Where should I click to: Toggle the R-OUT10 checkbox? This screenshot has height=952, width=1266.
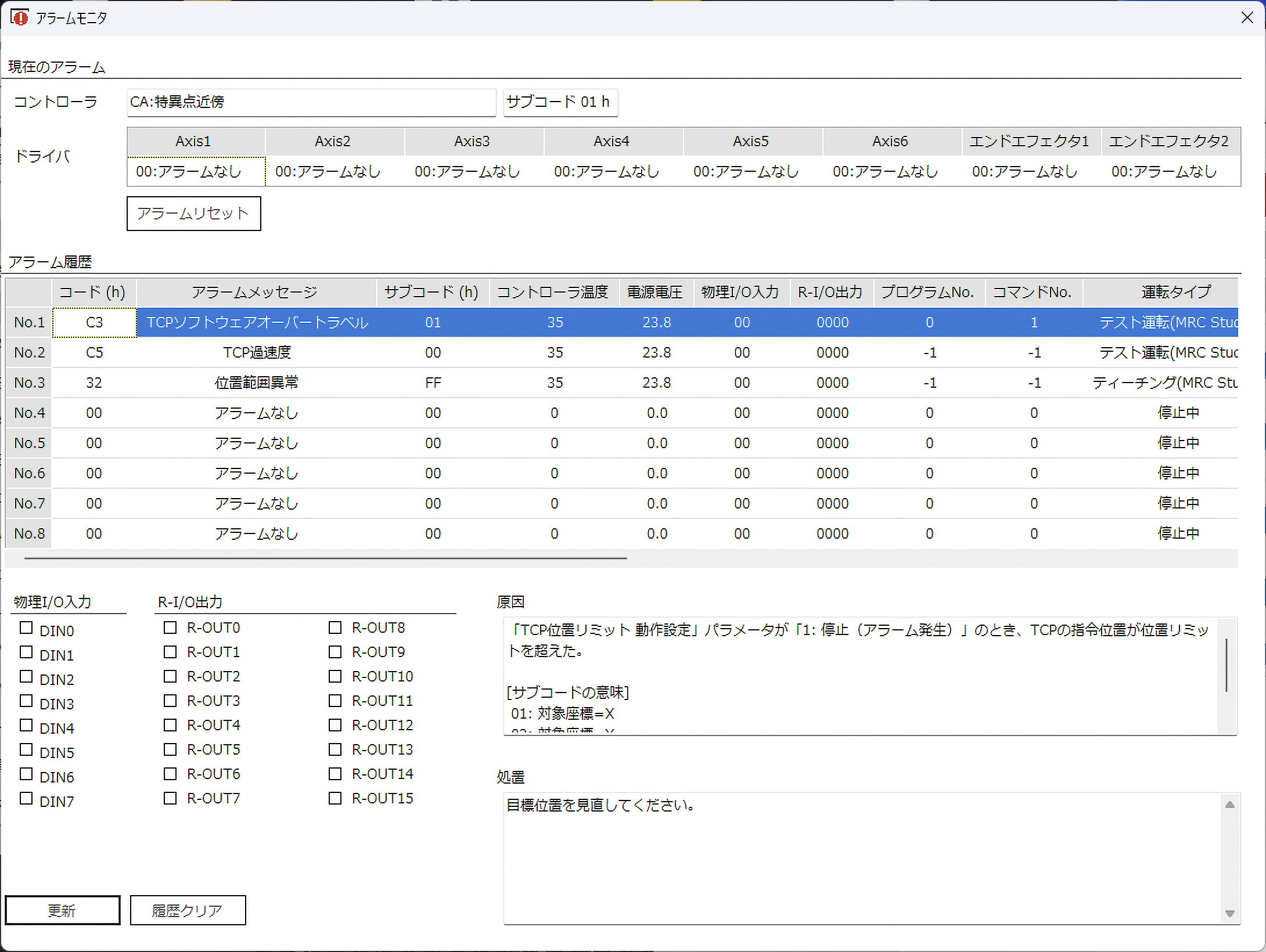[335, 677]
